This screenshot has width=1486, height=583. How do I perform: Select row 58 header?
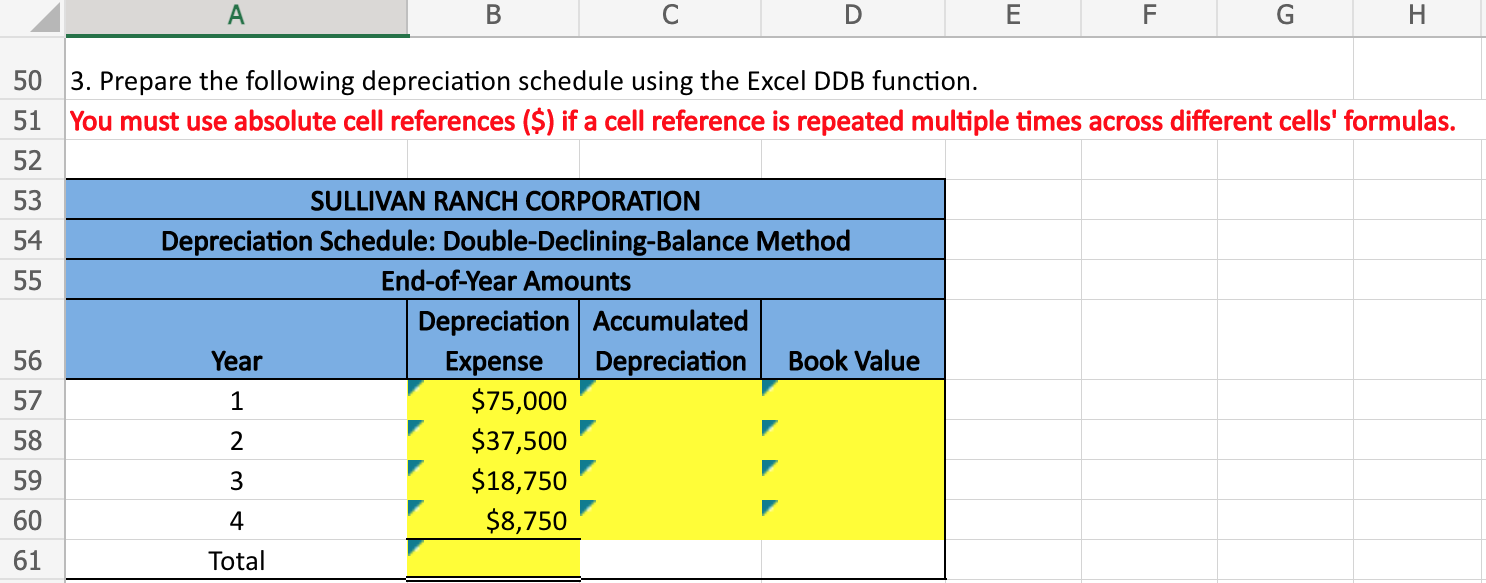pyautogui.click(x=32, y=440)
